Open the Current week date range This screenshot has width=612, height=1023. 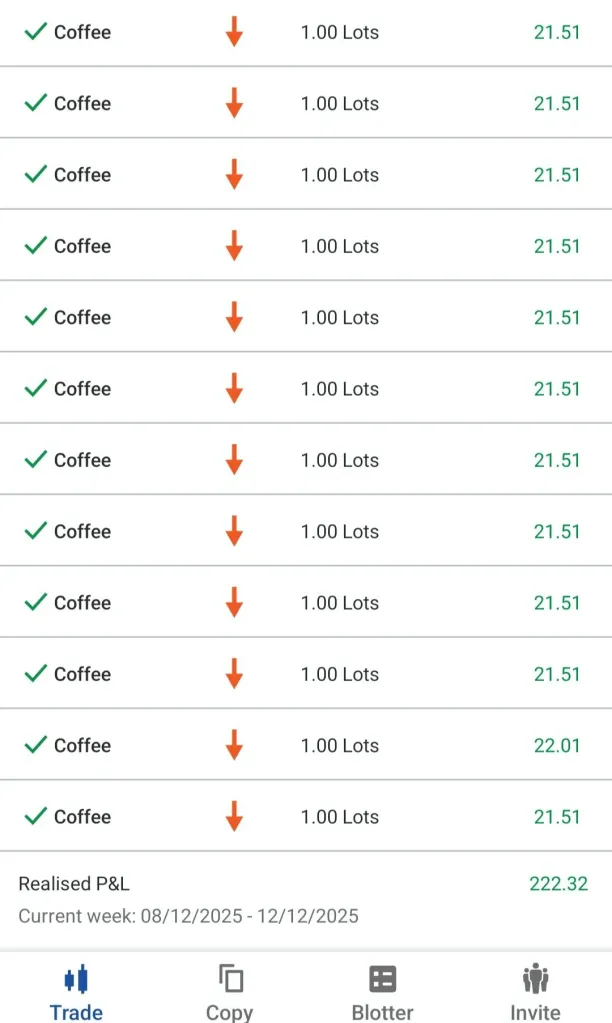[x=188, y=916]
